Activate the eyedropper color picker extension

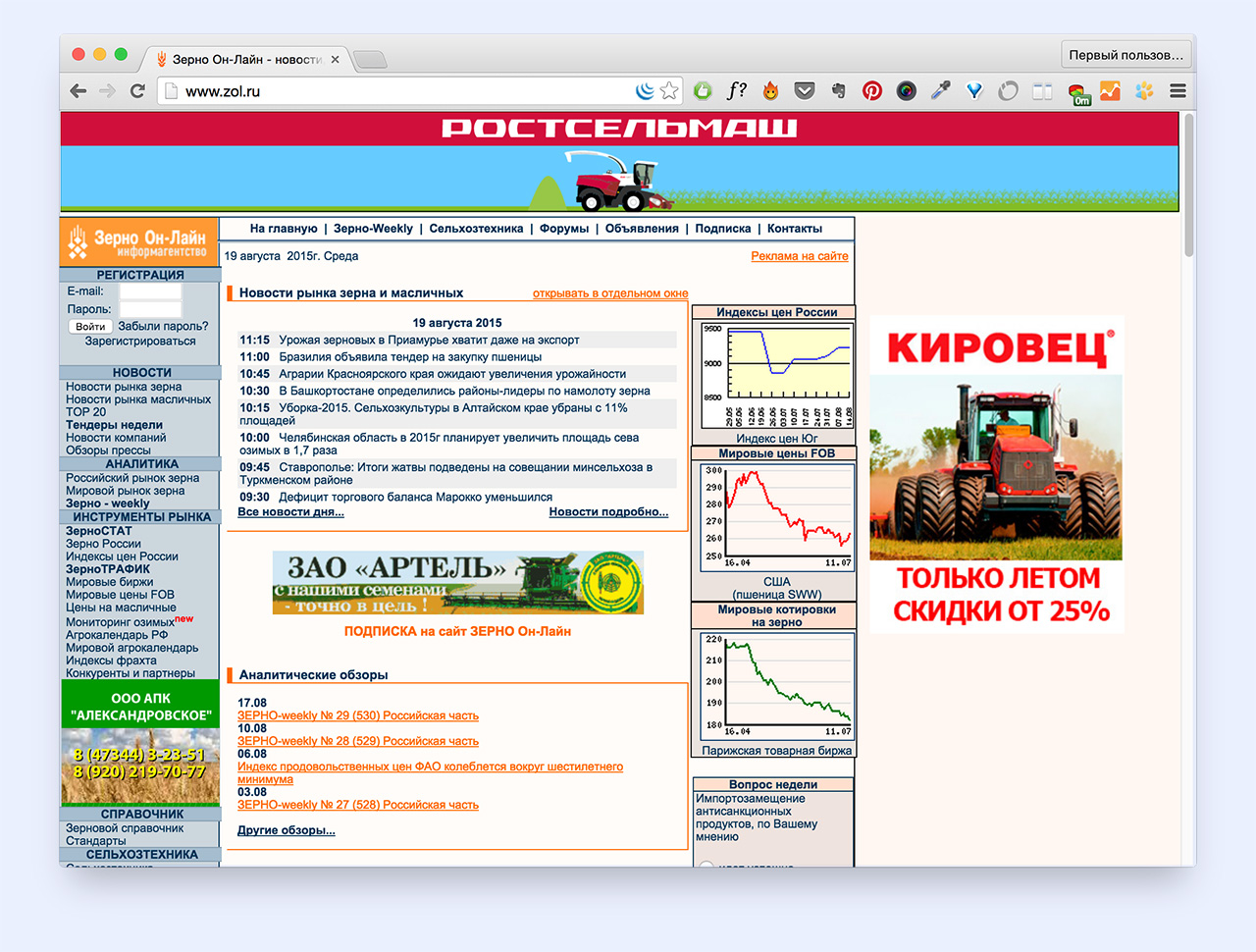coord(940,91)
